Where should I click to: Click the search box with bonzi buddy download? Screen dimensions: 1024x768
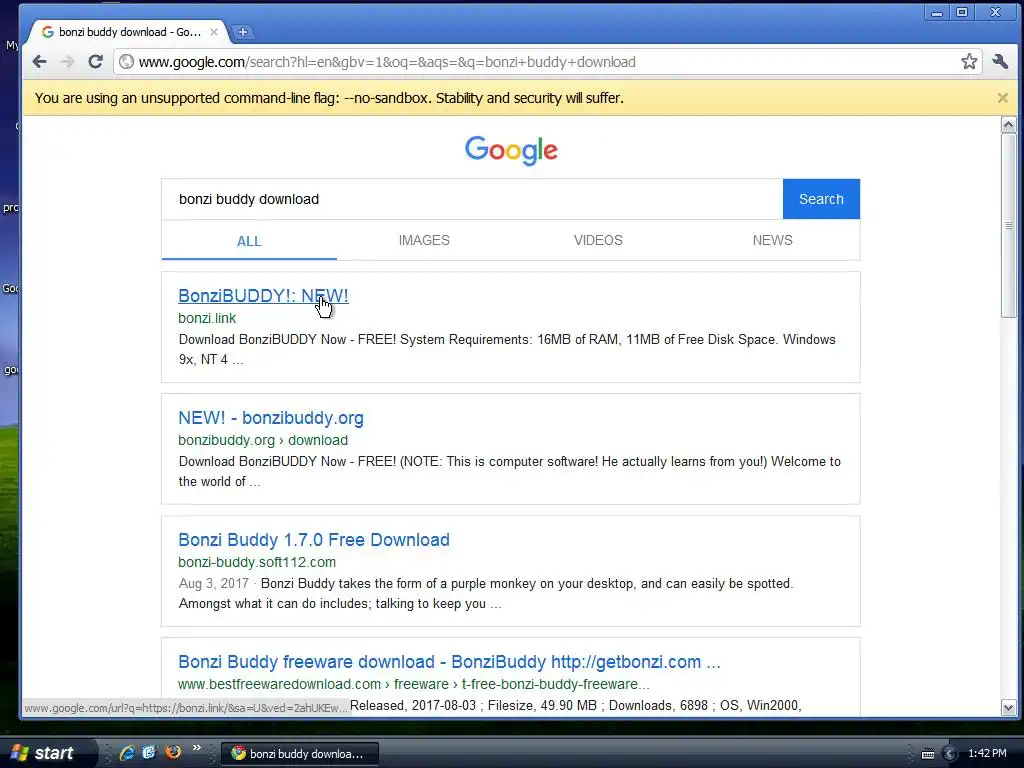[472, 199]
